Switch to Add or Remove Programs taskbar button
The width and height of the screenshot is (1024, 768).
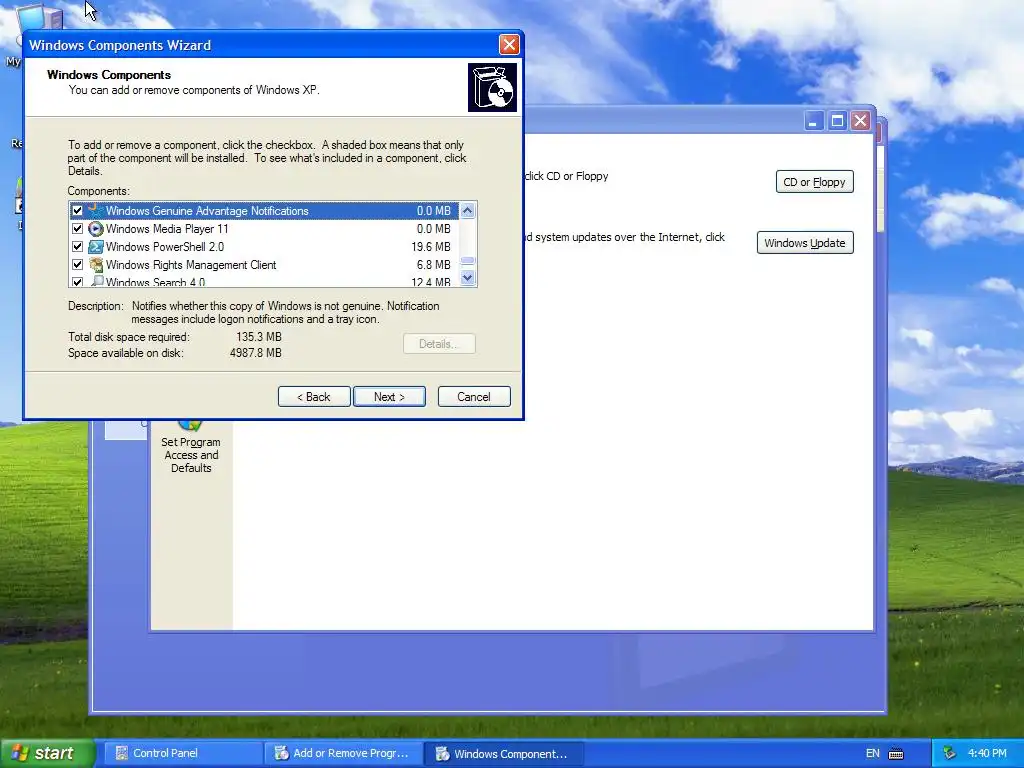click(x=343, y=754)
